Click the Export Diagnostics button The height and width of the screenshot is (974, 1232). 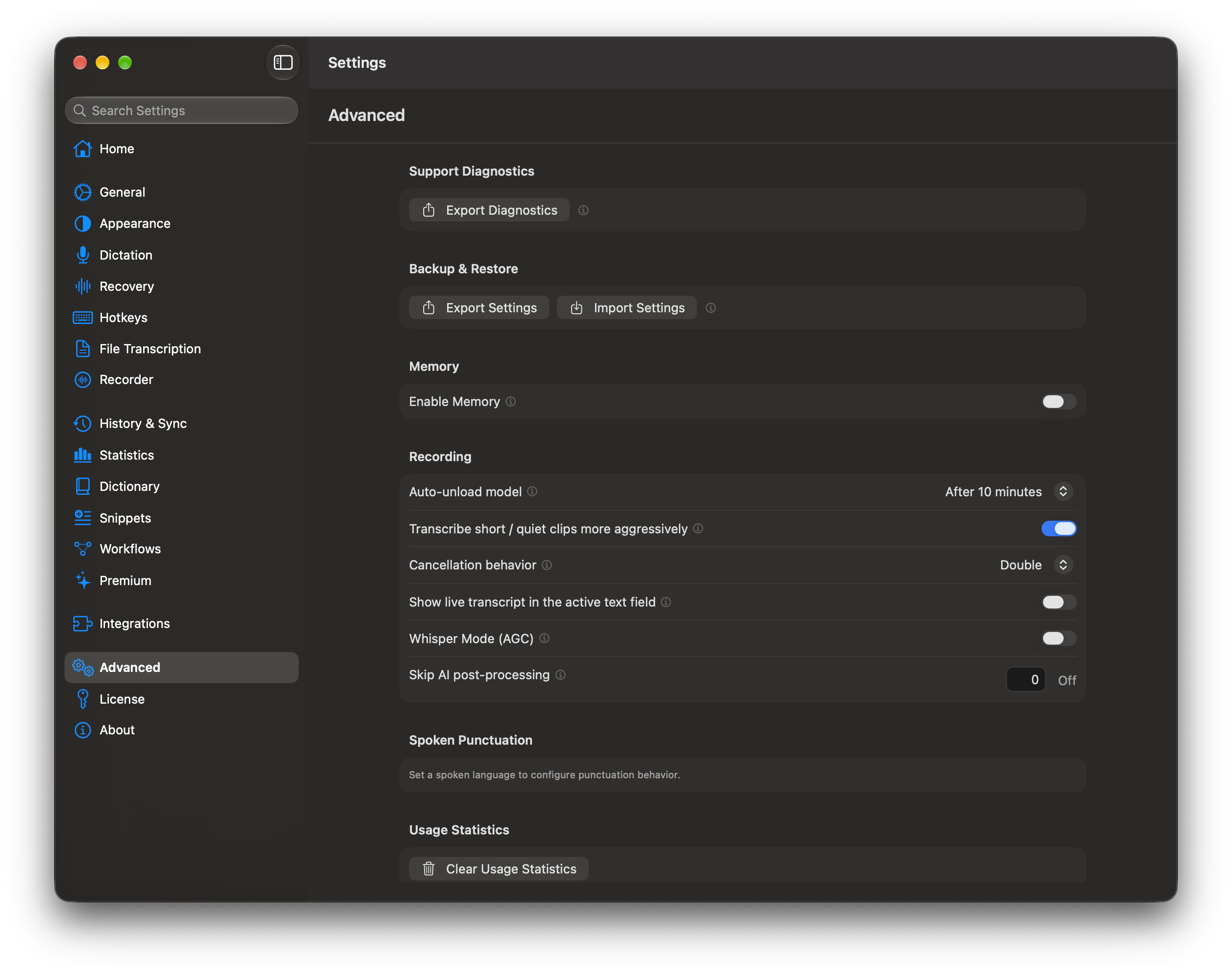(489, 210)
